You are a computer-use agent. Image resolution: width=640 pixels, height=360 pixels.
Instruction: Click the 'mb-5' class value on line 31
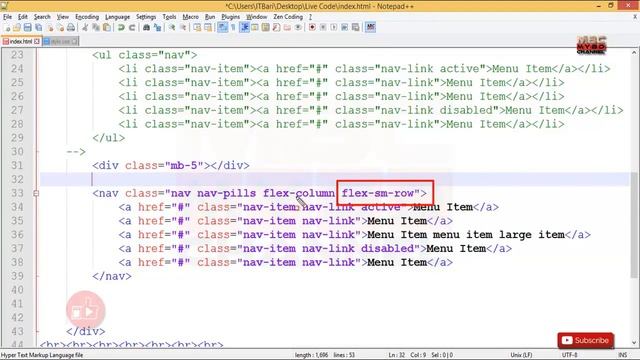[184, 165]
